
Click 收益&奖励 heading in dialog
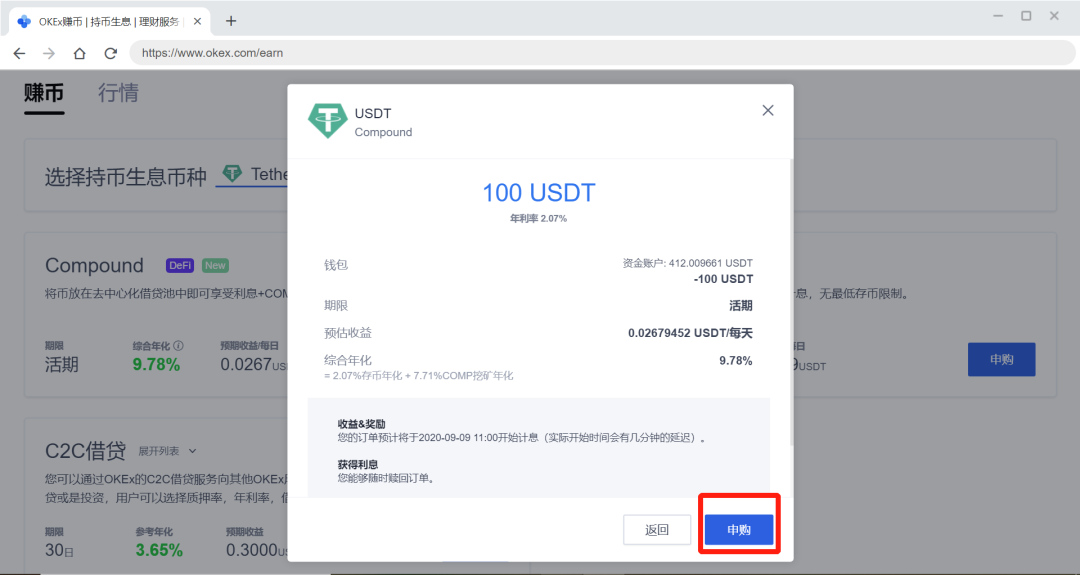362,424
